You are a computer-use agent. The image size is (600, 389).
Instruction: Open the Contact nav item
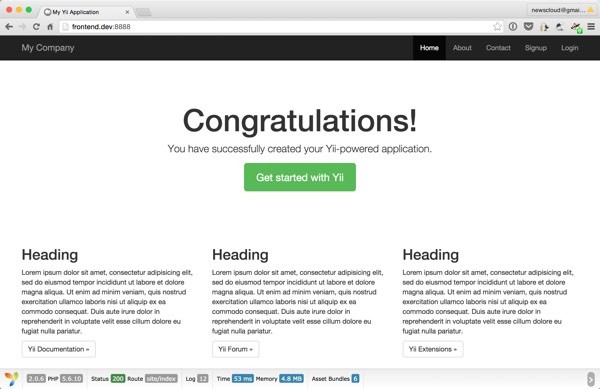click(x=498, y=48)
